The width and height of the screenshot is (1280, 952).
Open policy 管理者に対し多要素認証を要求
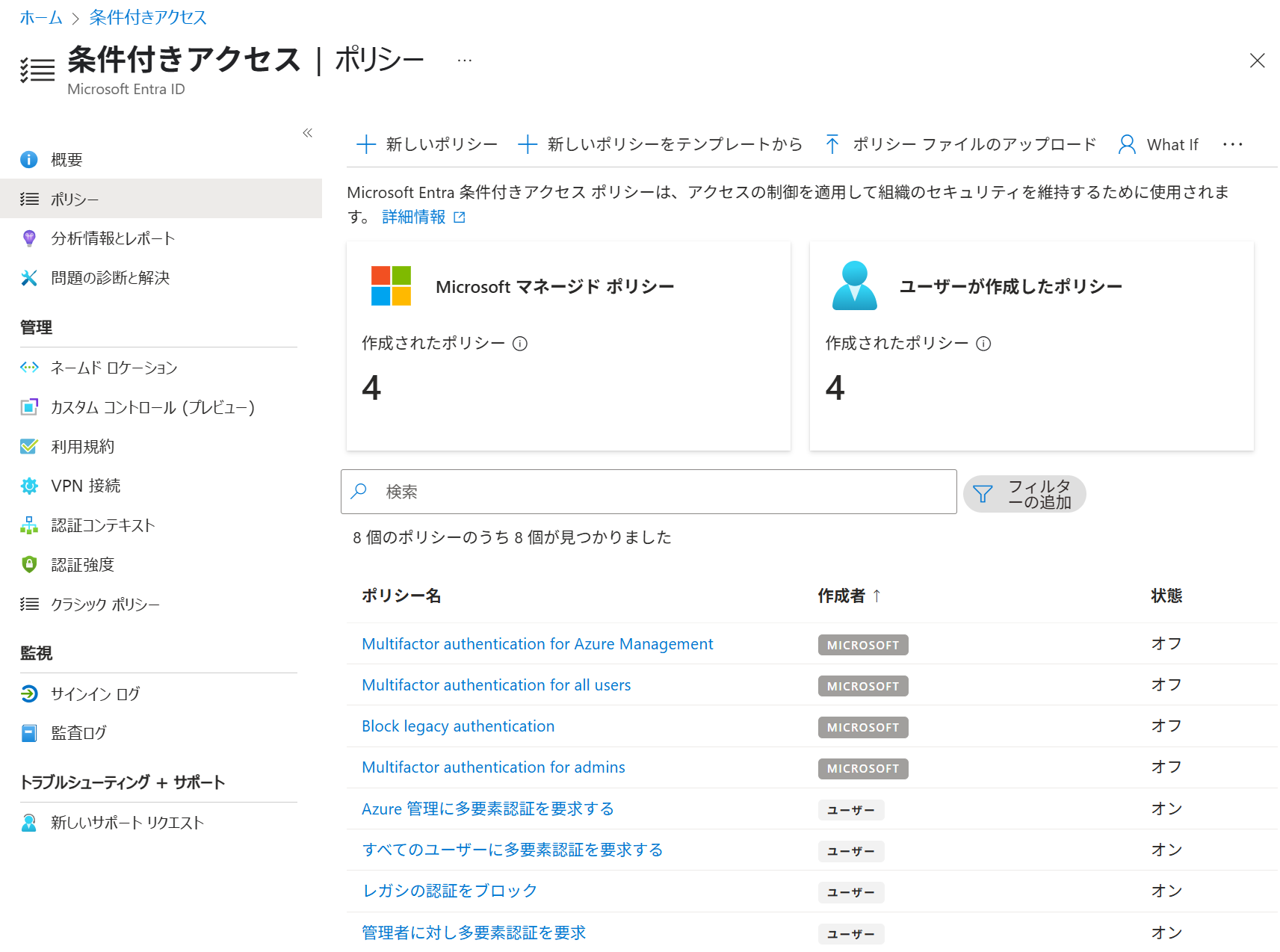point(474,933)
